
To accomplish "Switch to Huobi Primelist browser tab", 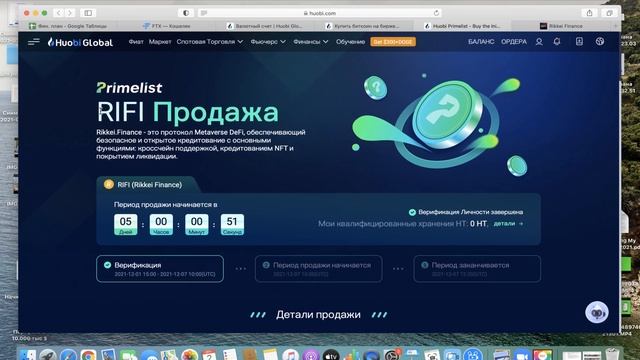I will point(462,26).
